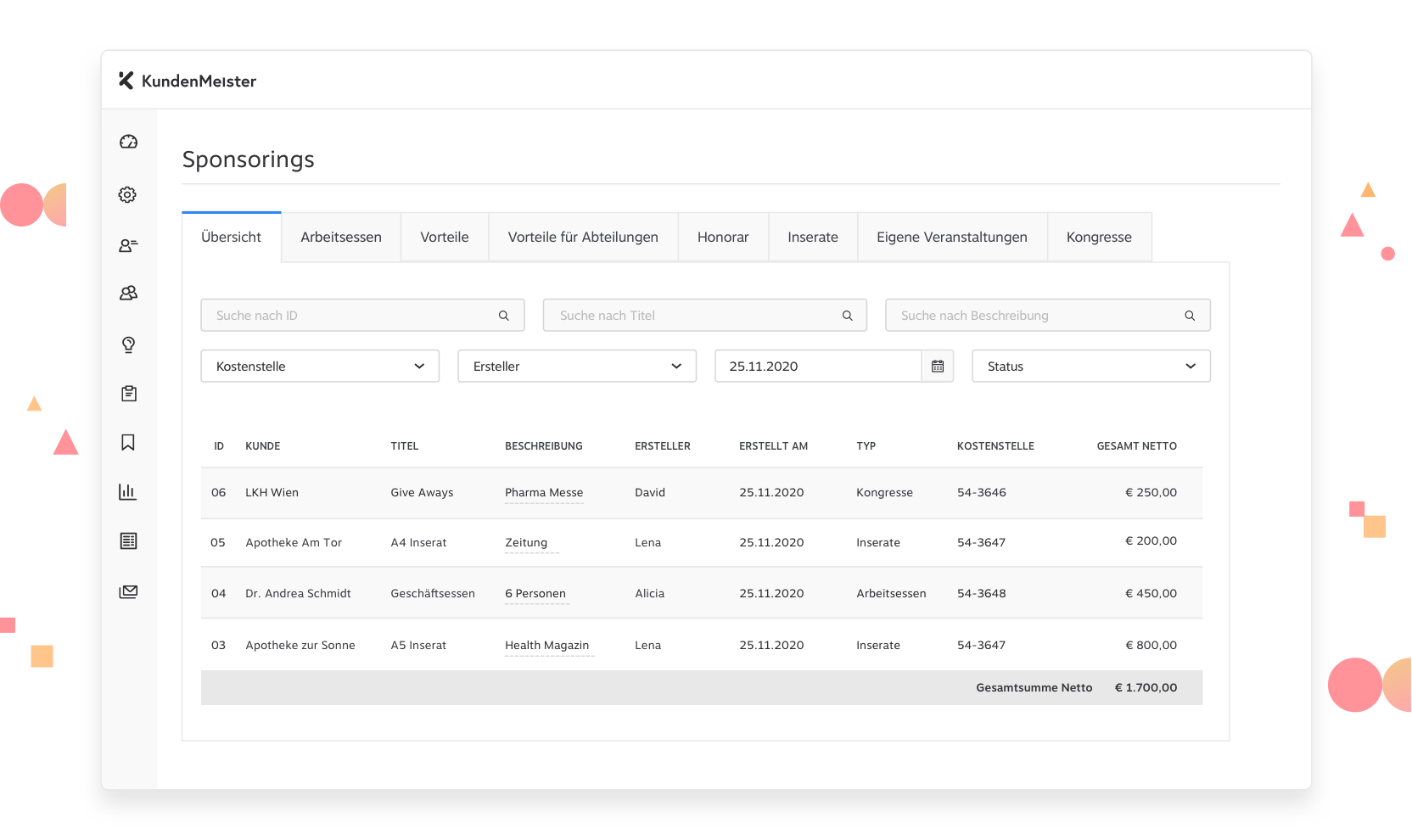Viewport: 1412px width, 840px height.
Task: Click the search magnifier in ID field
Action: tap(504, 316)
